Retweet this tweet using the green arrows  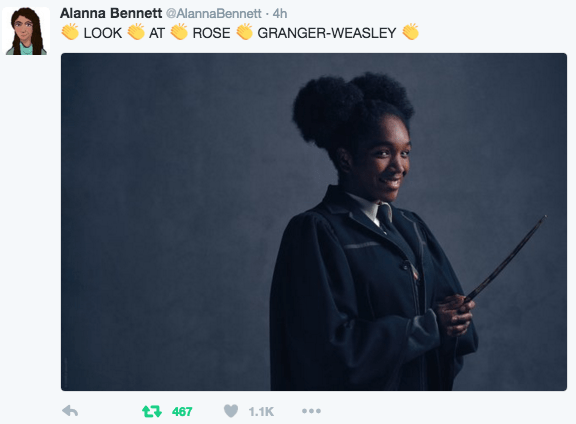pos(152,411)
